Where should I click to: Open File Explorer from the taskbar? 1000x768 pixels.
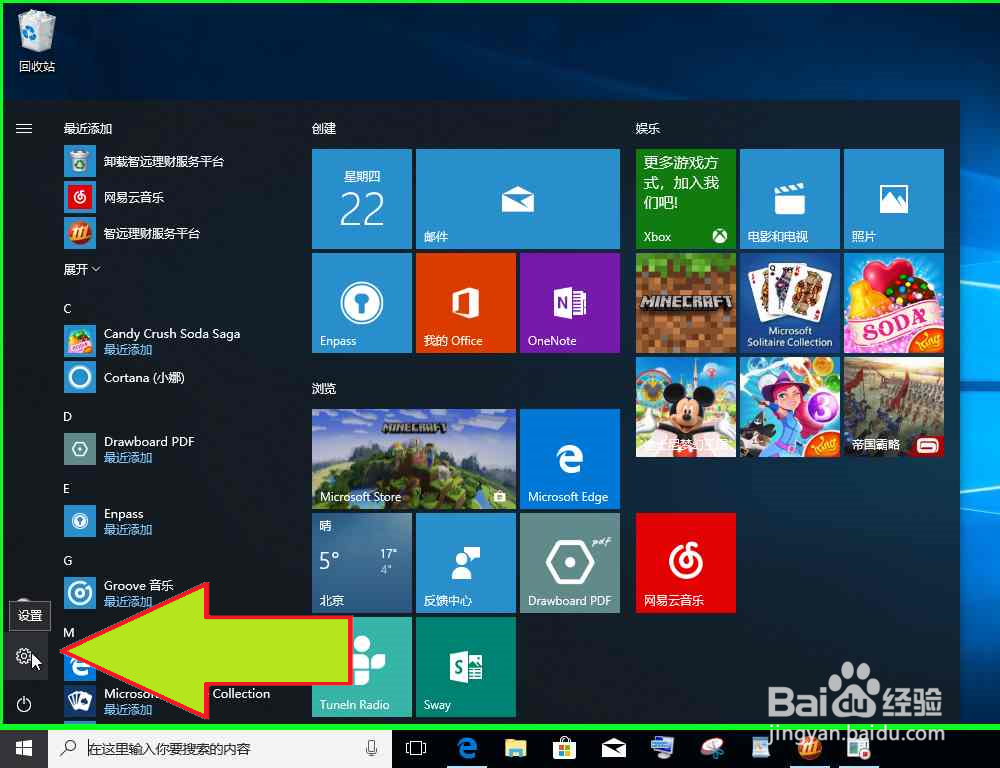[515, 748]
